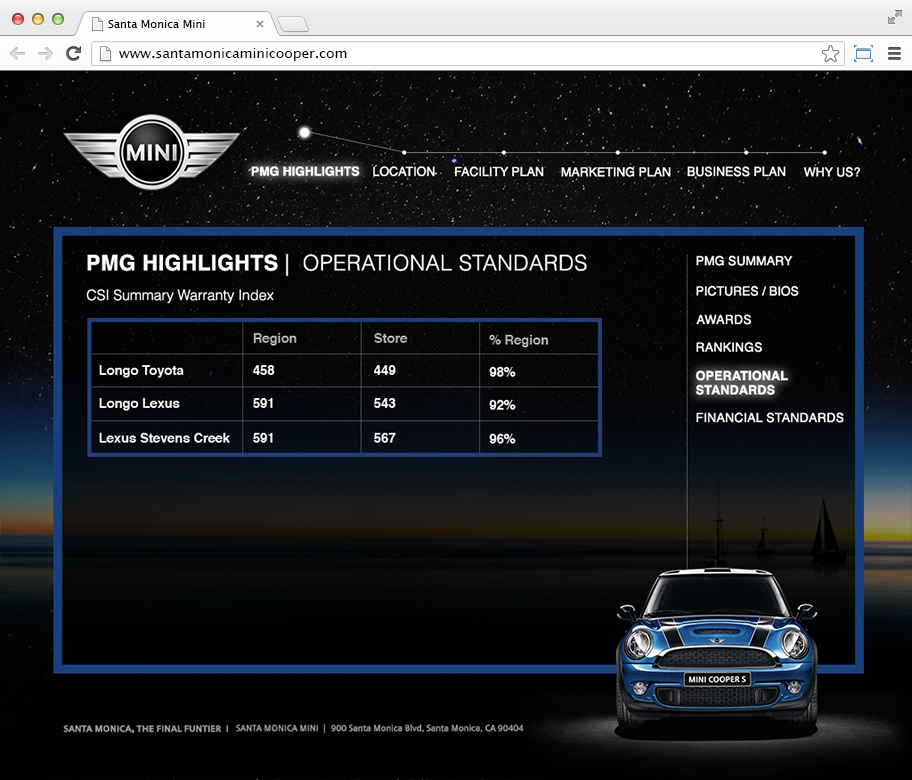This screenshot has height=780, width=912.
Task: Click the blue Mini Cooper S car image
Action: pyautogui.click(x=717, y=649)
